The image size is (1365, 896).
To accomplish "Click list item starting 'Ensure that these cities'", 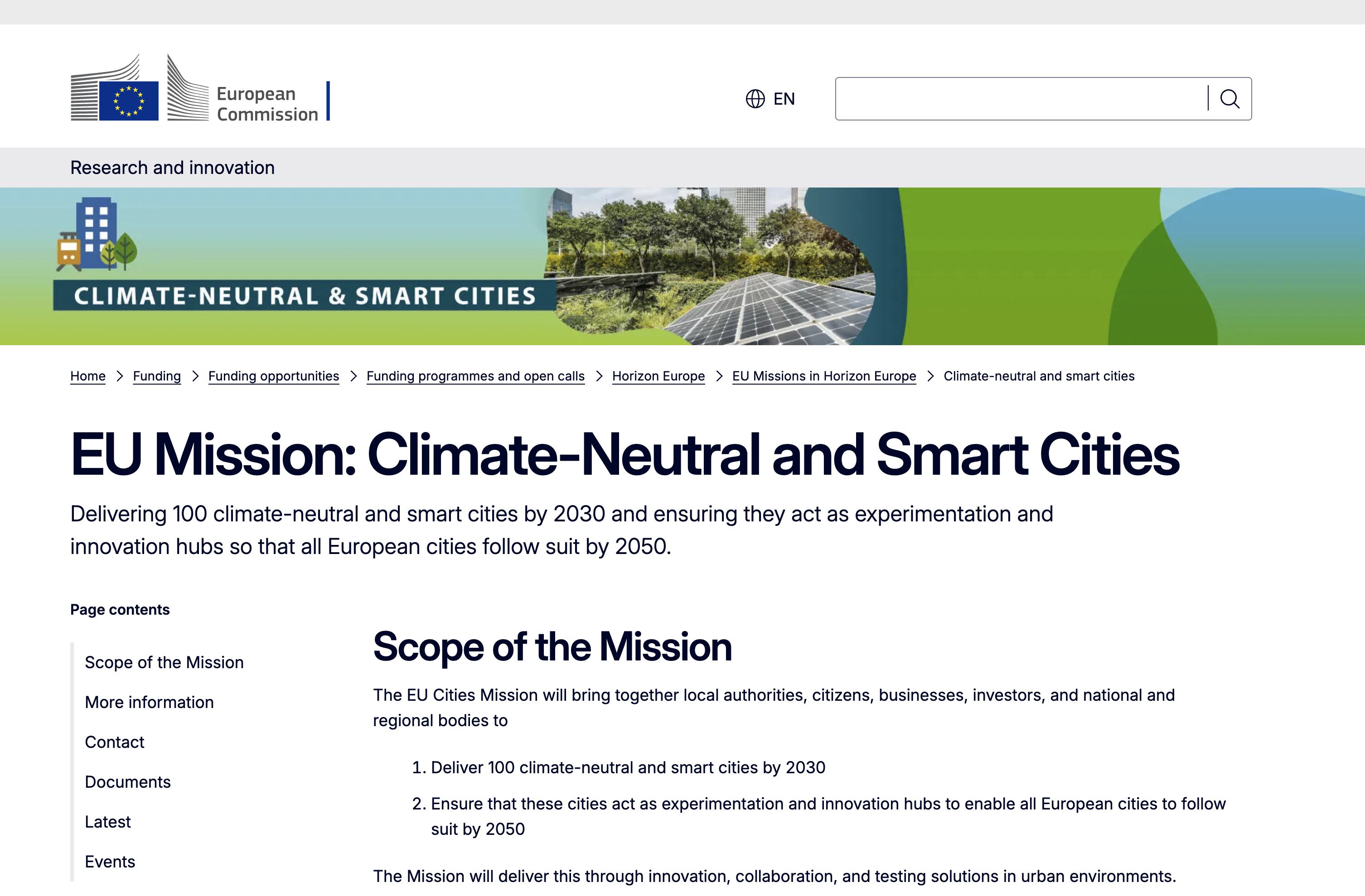I will (x=828, y=816).
